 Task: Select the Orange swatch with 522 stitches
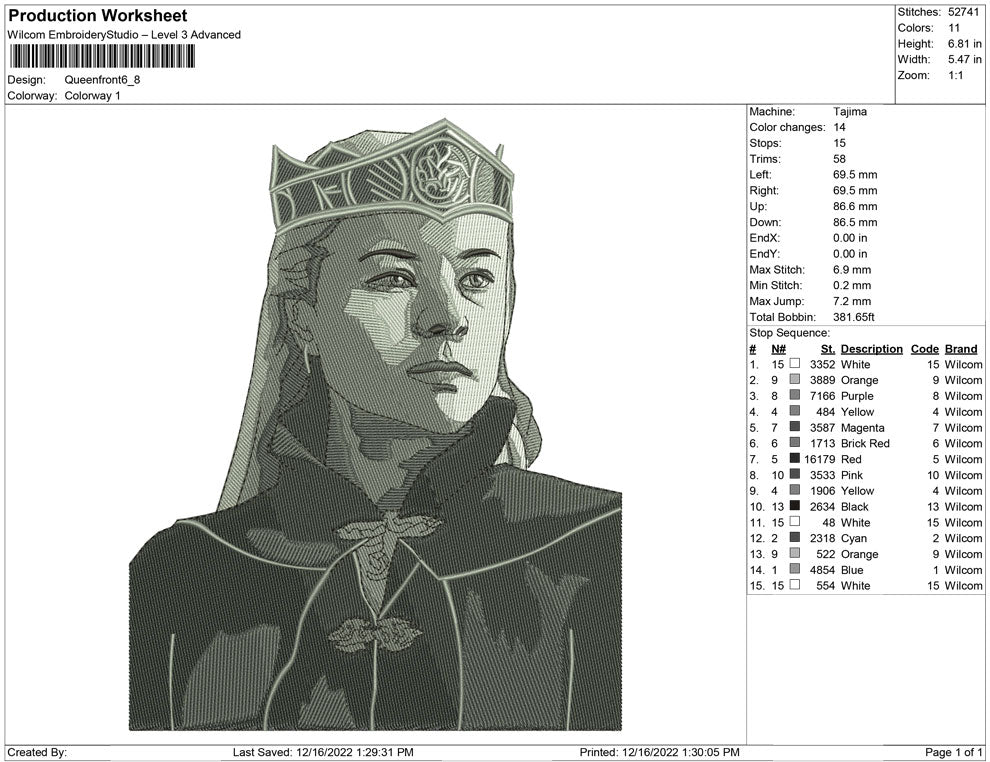click(795, 553)
